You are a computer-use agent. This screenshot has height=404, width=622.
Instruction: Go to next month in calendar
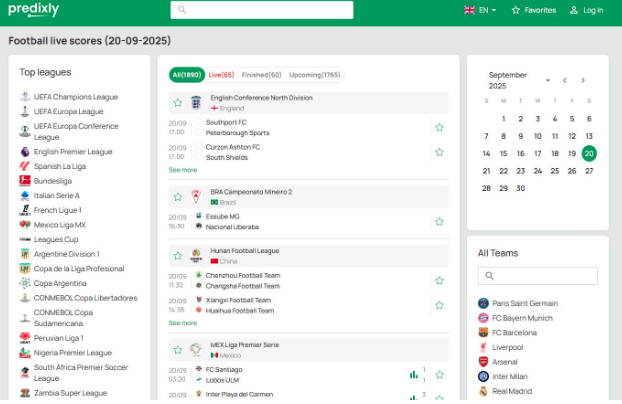[583, 80]
